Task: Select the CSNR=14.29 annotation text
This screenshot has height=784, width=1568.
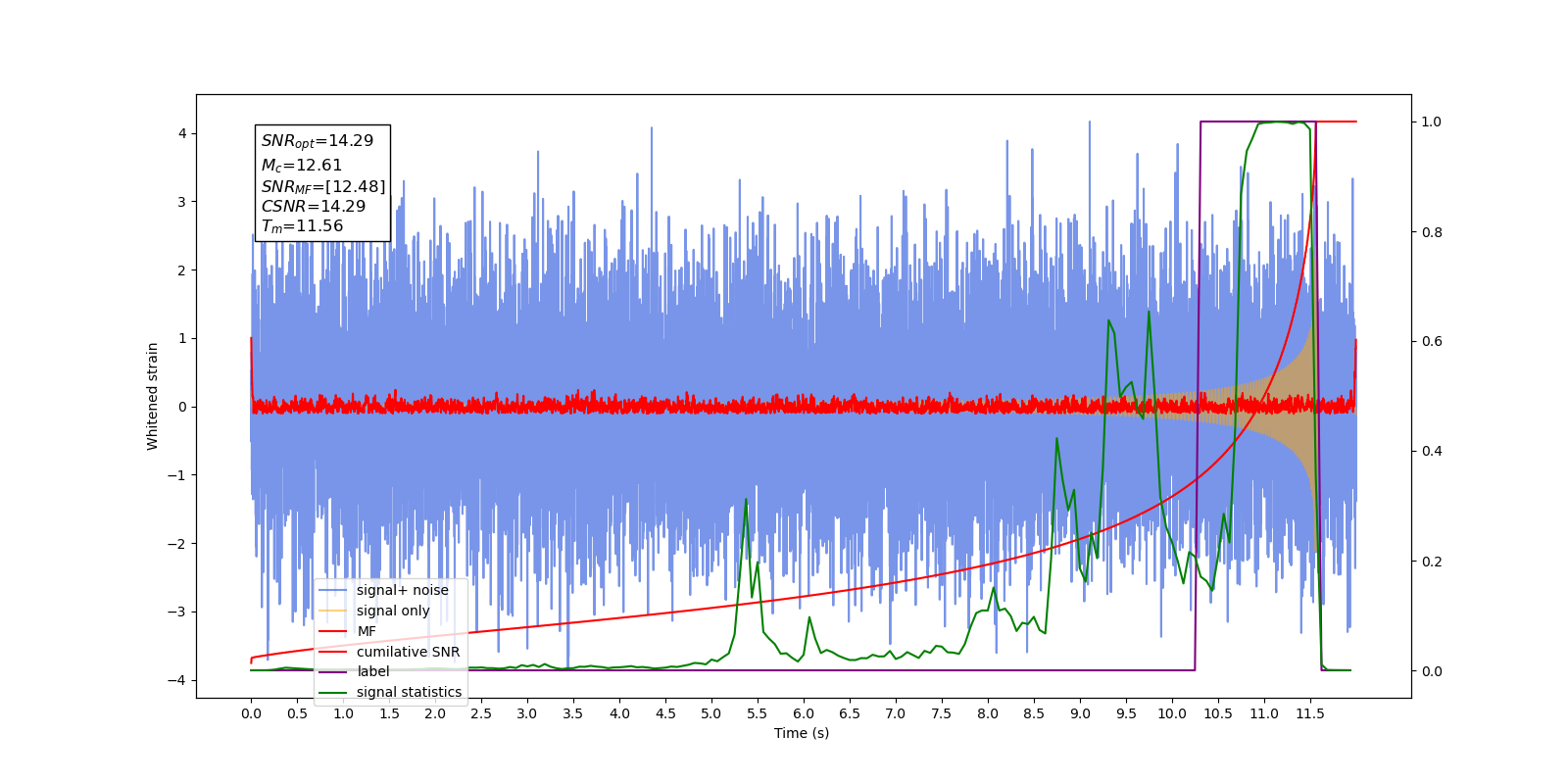Action: click(x=314, y=207)
